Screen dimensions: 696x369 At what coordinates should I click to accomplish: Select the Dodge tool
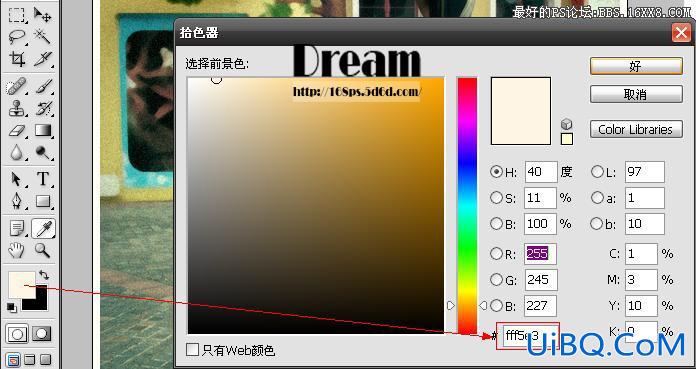tap(43, 152)
